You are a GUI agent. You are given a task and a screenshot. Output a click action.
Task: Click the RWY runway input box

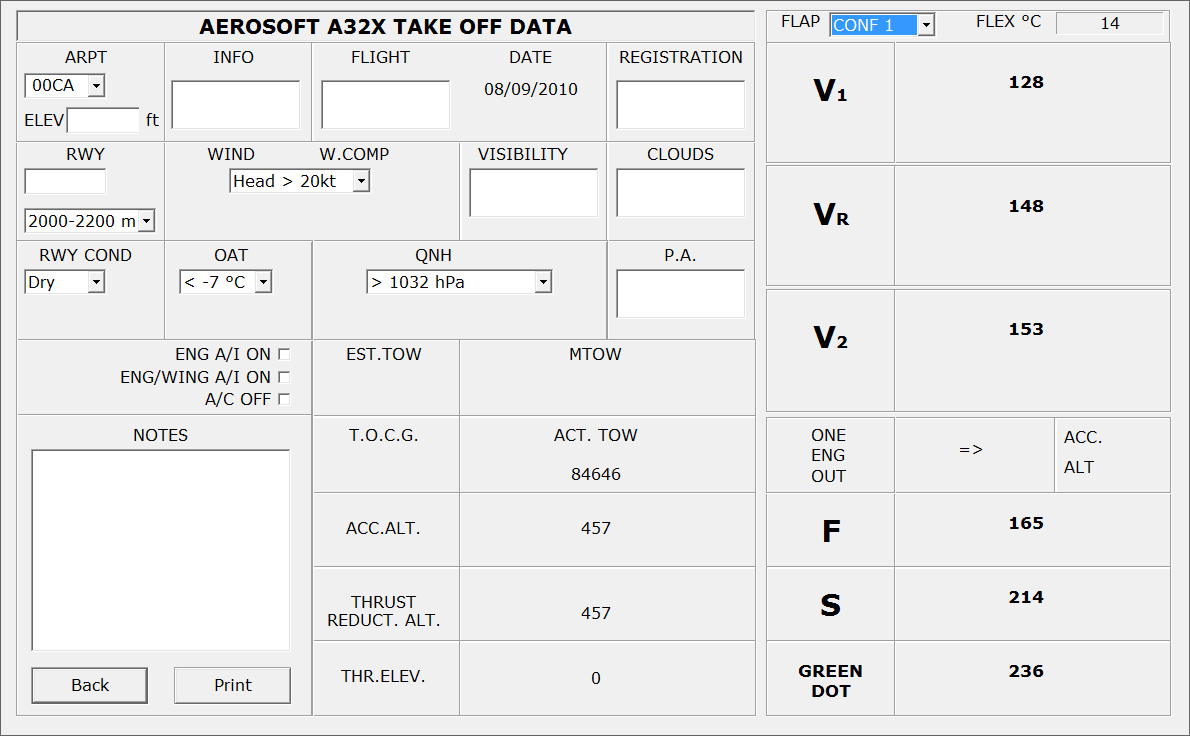[64, 181]
